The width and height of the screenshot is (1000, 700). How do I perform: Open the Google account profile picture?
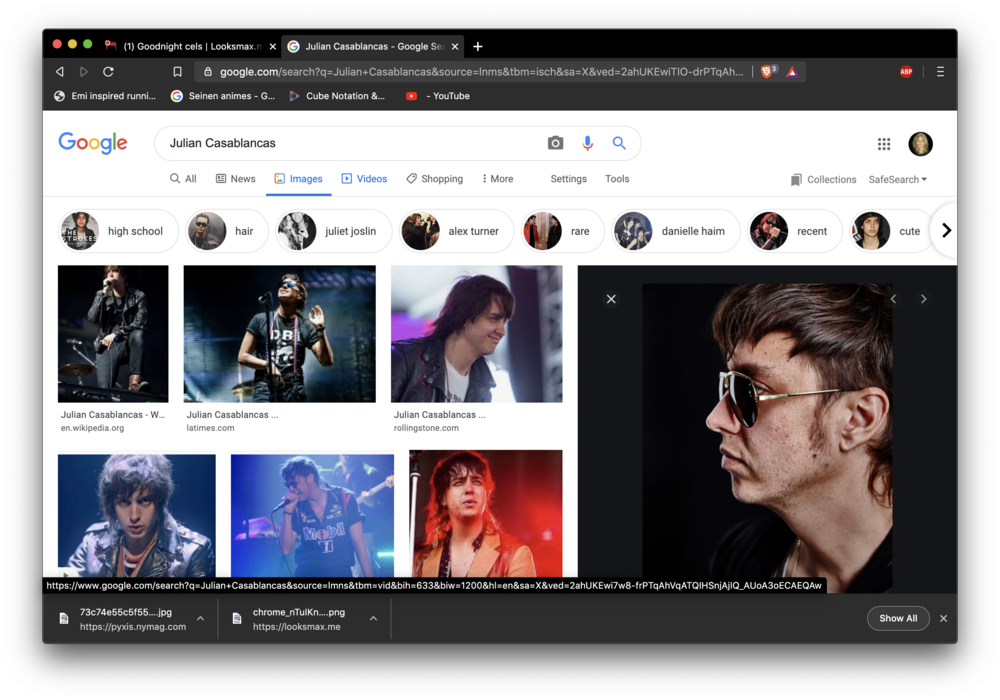pyautogui.click(x=920, y=144)
